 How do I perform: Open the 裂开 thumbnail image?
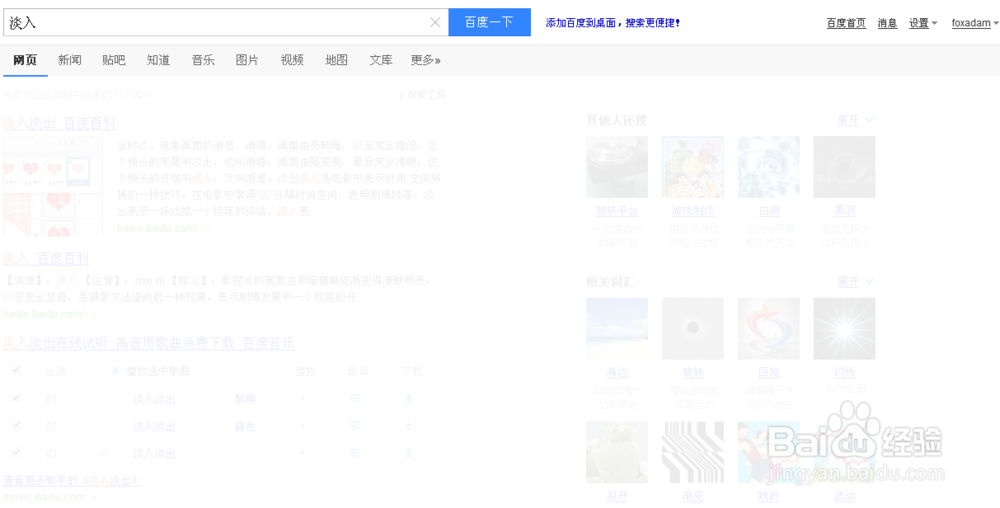[617, 452]
